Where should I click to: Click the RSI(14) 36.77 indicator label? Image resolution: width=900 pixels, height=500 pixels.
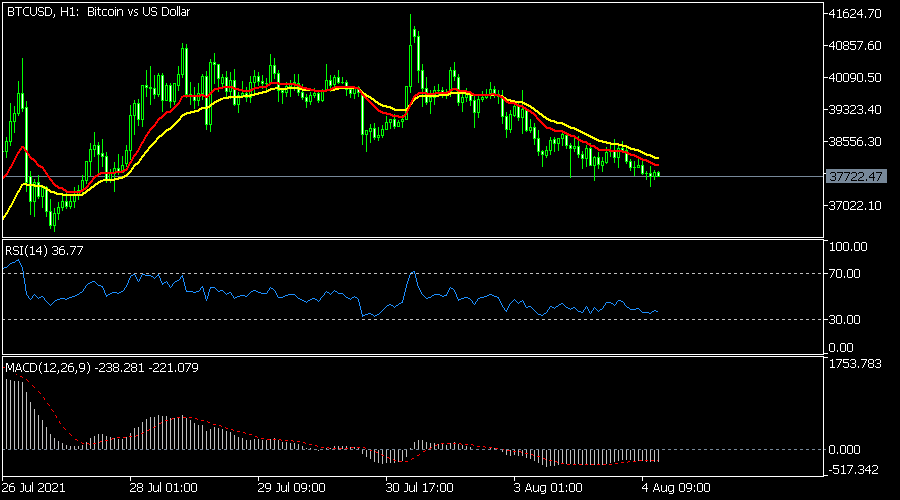(x=44, y=250)
